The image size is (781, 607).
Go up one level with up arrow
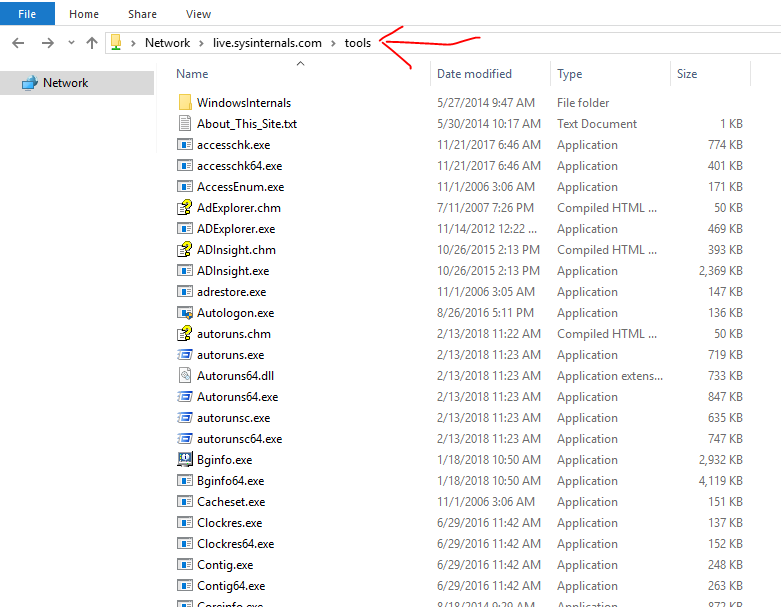click(92, 43)
